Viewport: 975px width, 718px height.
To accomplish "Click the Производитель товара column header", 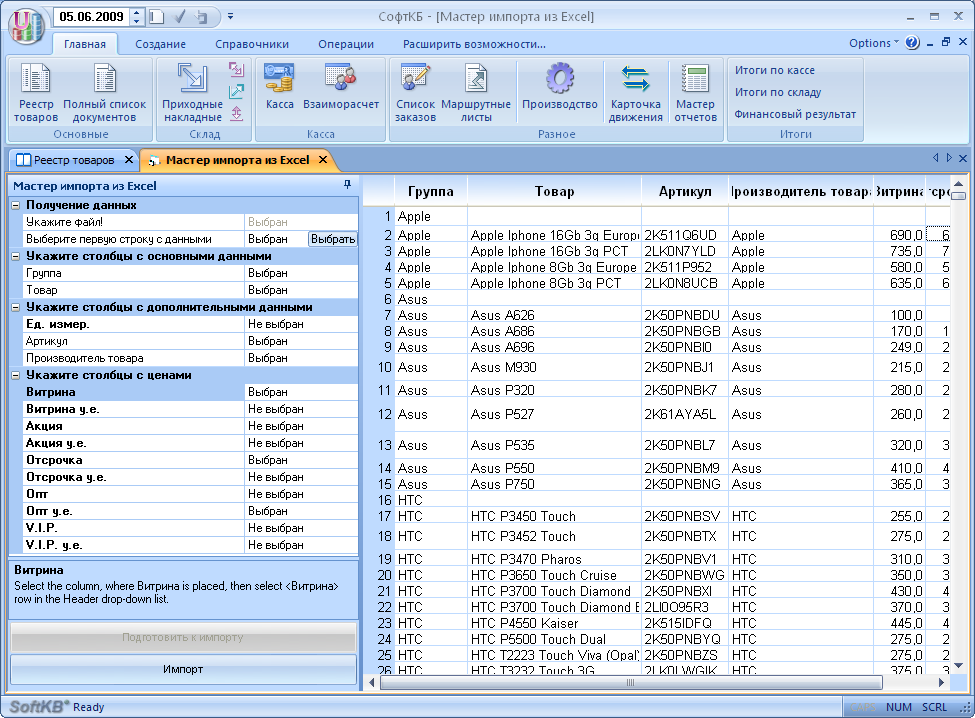I will (801, 191).
